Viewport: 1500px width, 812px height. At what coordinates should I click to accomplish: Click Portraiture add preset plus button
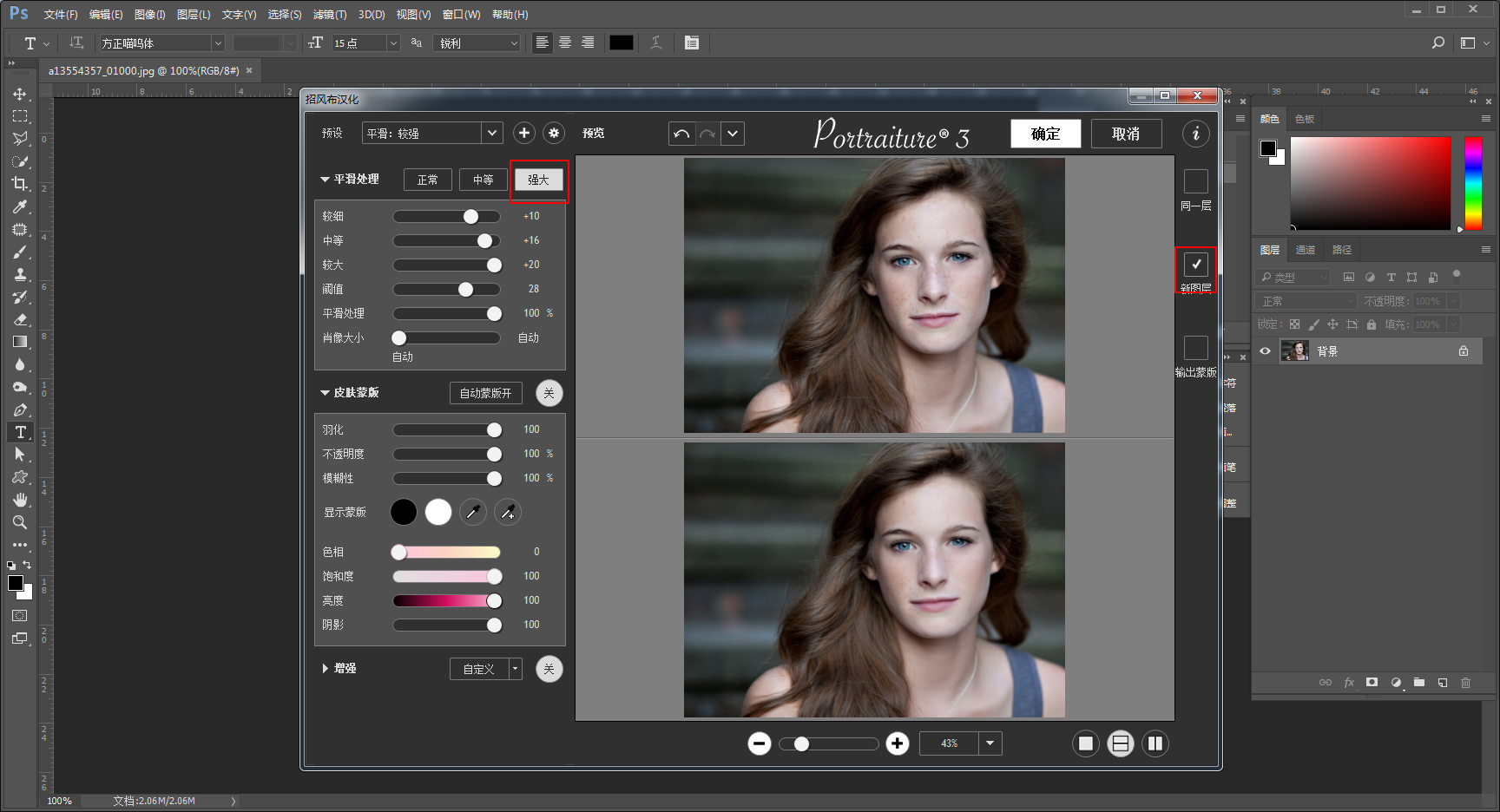point(524,133)
